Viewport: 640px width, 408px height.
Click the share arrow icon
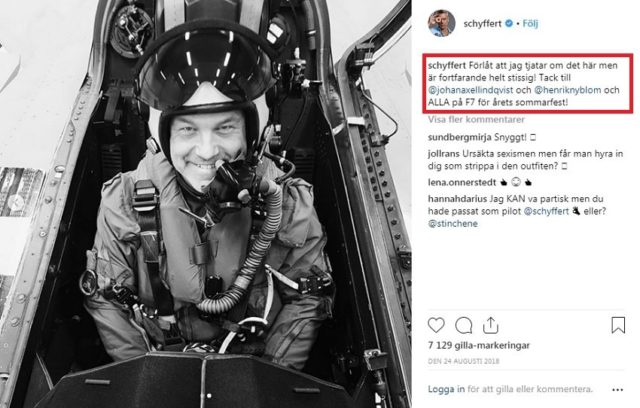point(492,324)
